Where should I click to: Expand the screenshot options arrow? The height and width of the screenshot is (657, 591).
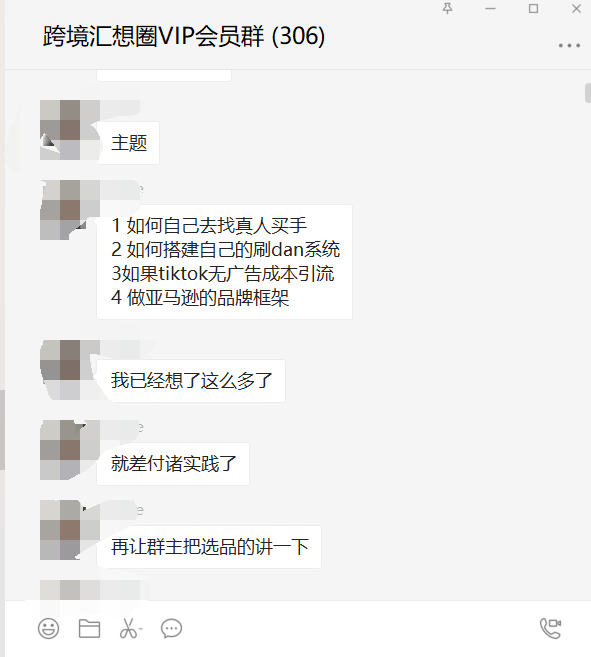[141, 629]
